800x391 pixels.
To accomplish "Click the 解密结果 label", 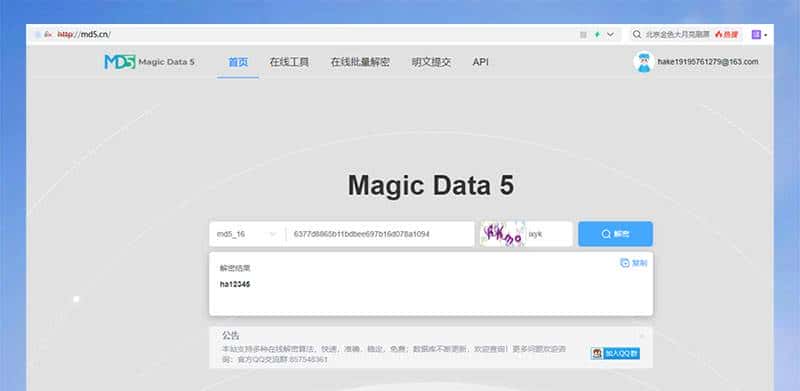I will pos(235,268).
